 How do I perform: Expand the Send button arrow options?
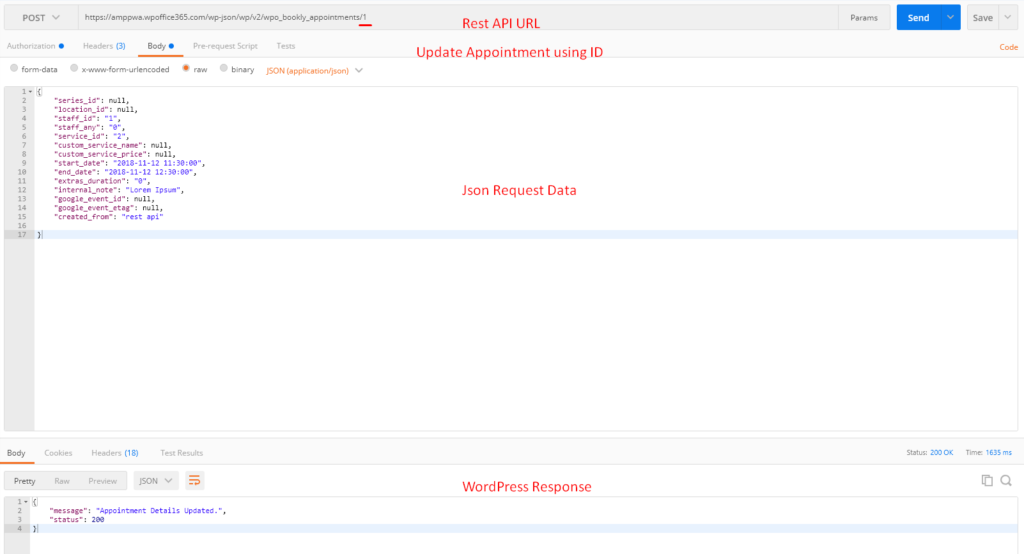[950, 18]
